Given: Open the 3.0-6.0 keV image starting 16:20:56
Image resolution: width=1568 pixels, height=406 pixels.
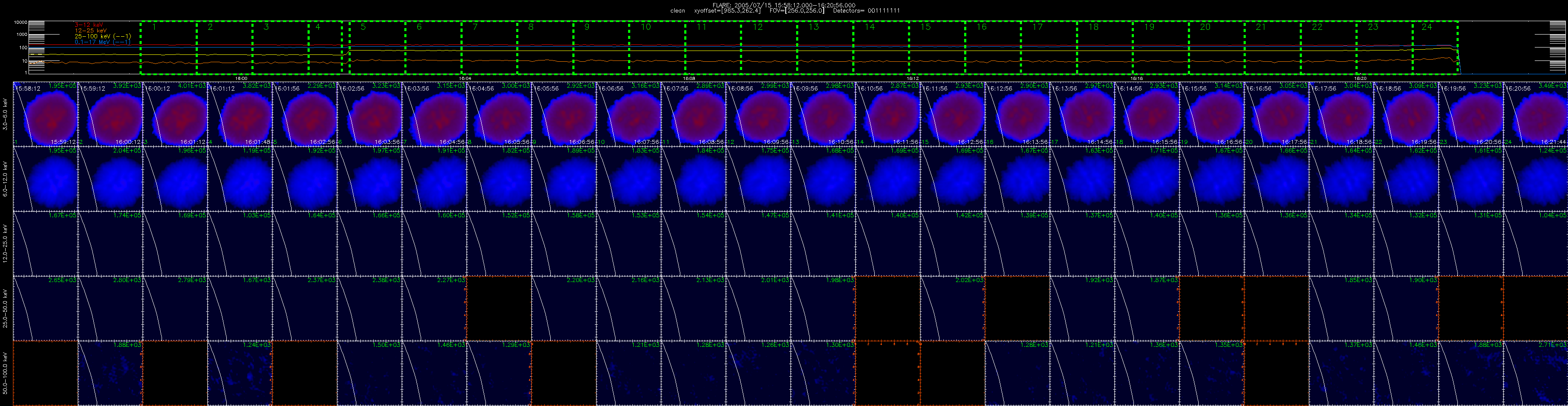Looking at the screenshot, I should pyautogui.click(x=1536, y=114).
